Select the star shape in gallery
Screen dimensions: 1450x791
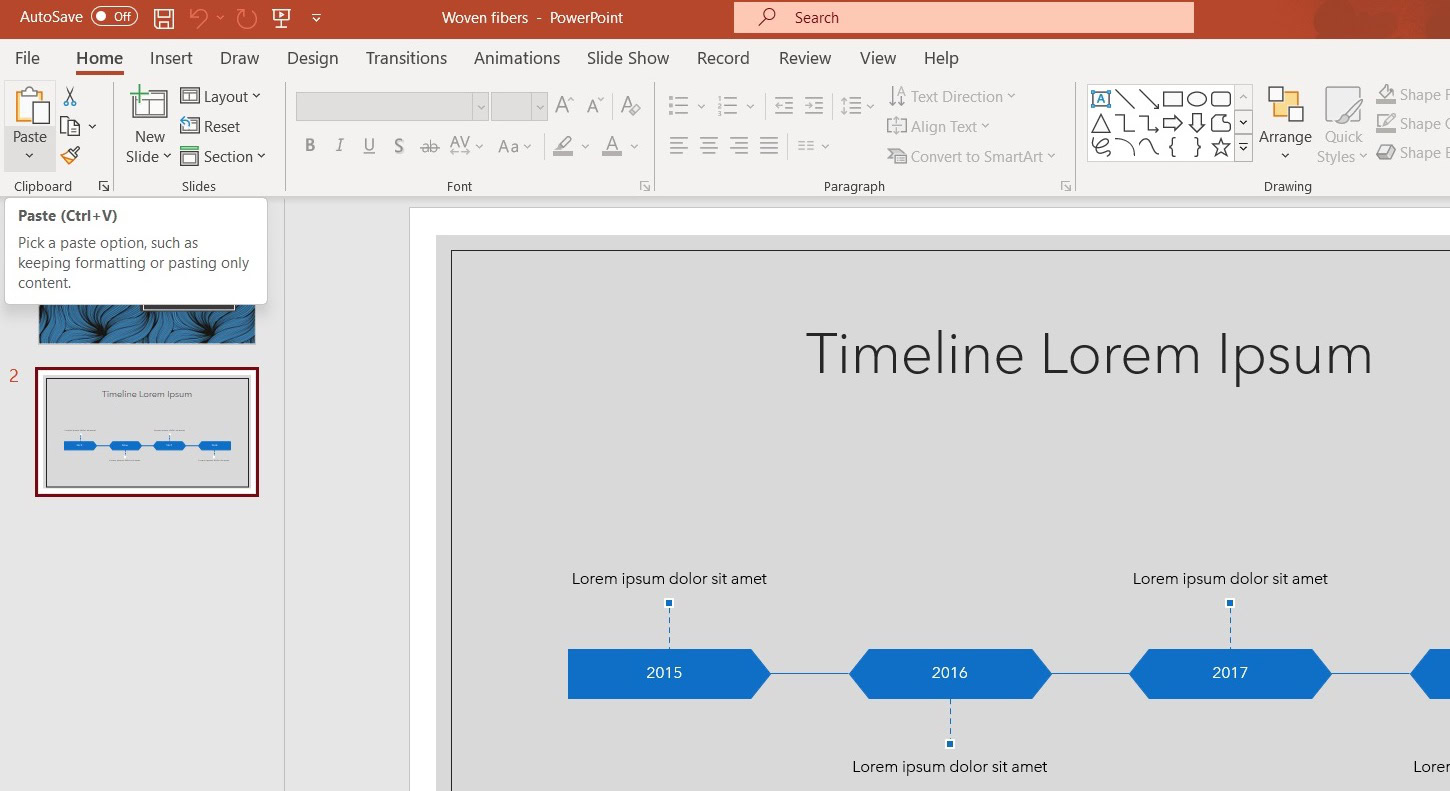click(1220, 148)
